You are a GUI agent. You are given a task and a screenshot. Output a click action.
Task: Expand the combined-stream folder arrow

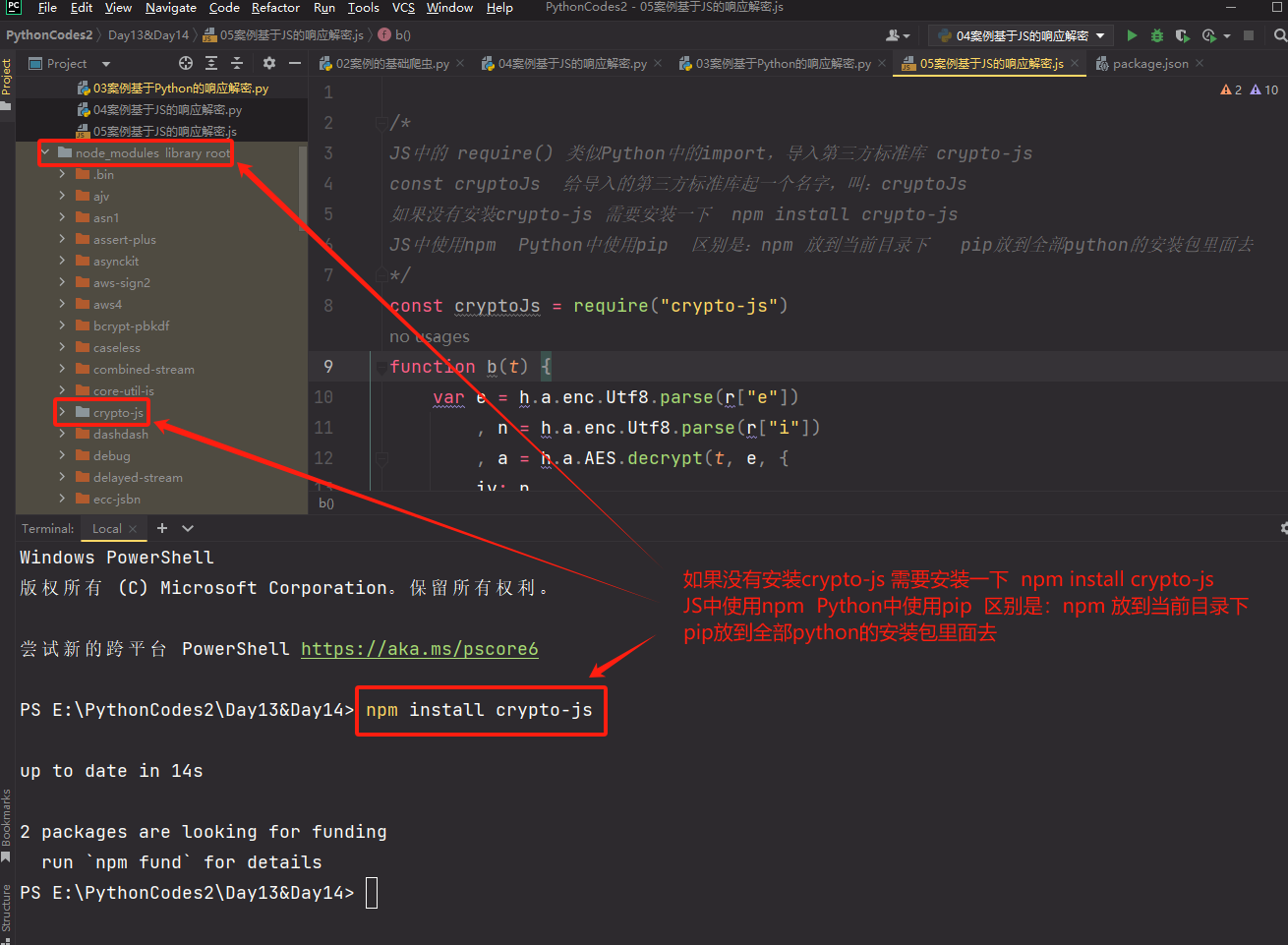[x=62, y=369]
